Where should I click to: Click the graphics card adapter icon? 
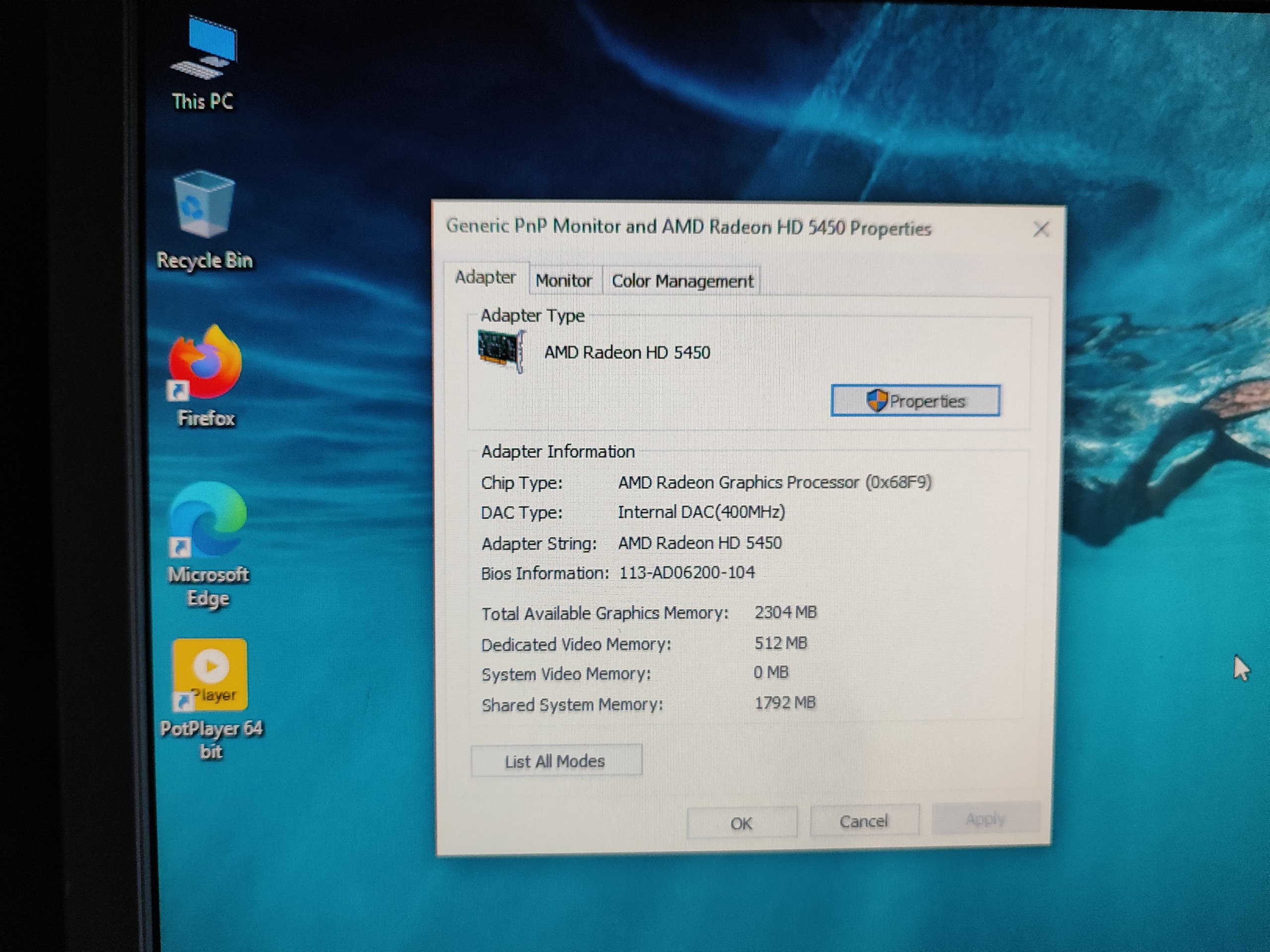pyautogui.click(x=501, y=351)
